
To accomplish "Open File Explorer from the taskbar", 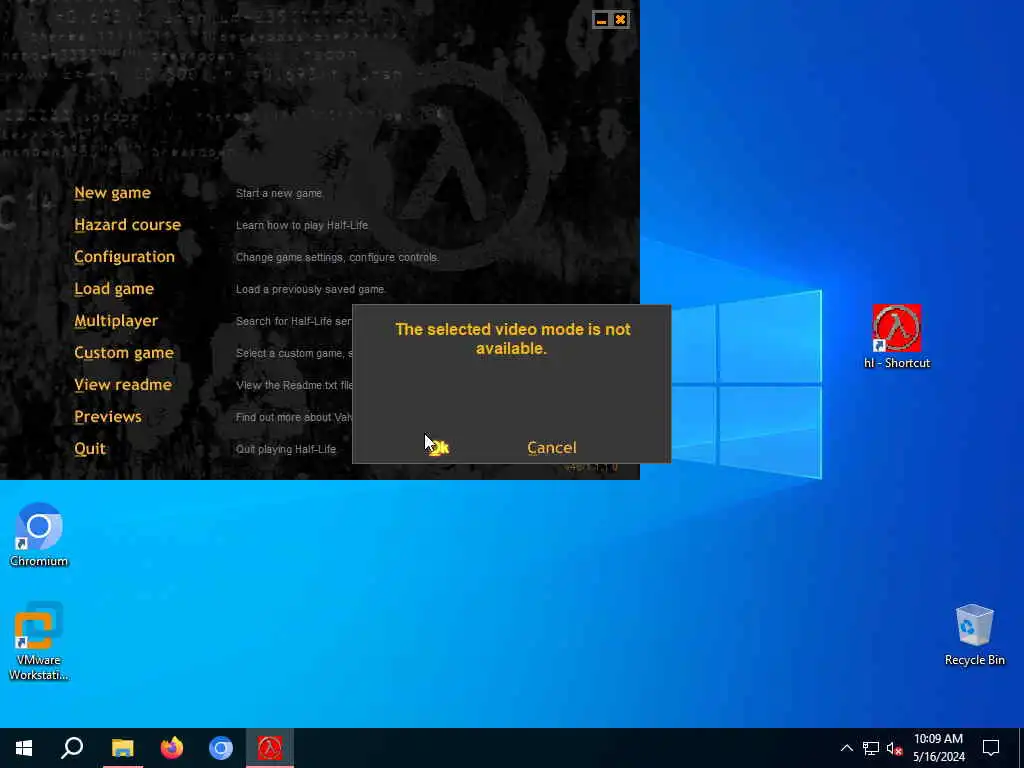I will (123, 748).
